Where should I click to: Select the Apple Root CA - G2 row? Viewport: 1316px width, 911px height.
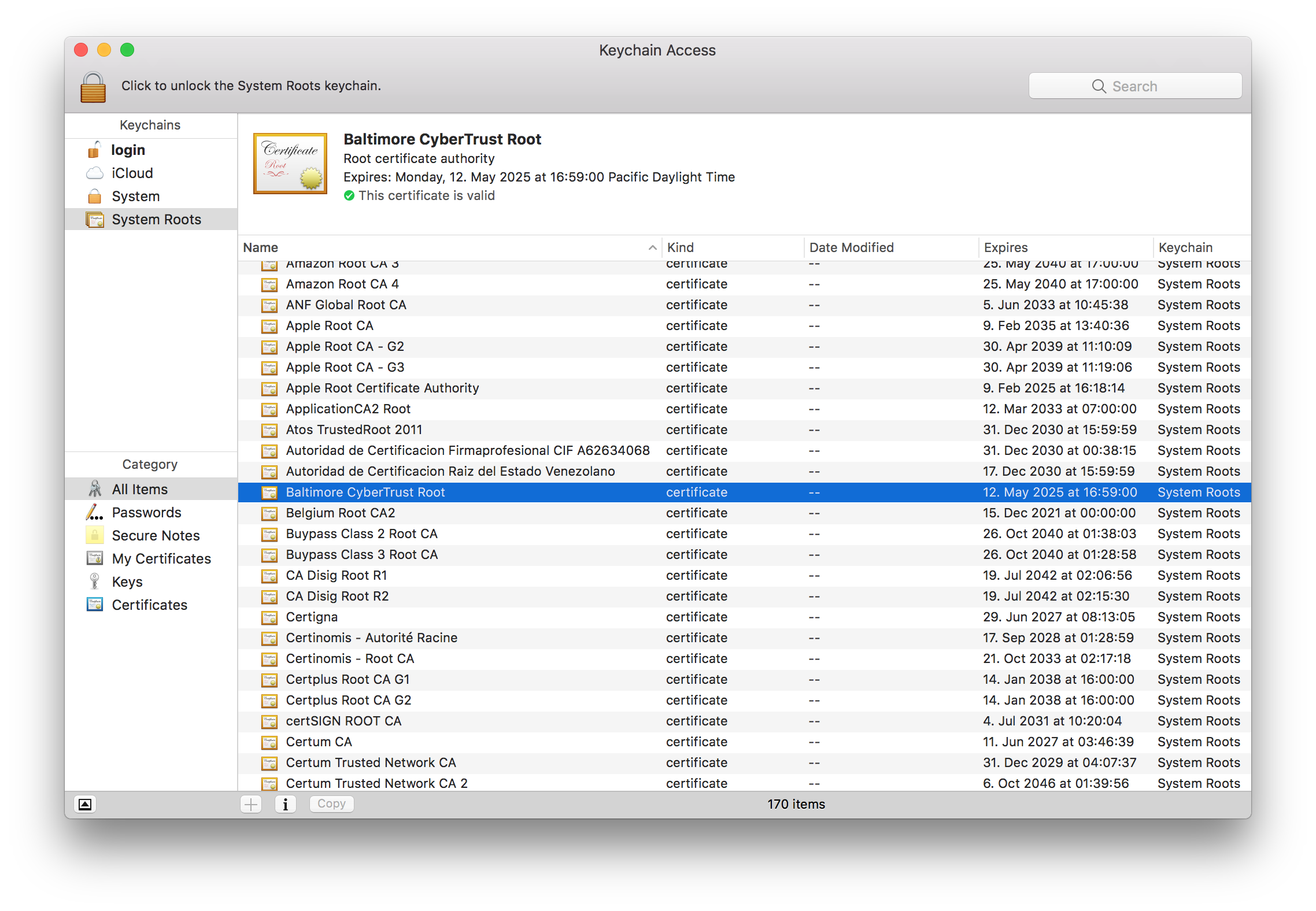pyautogui.click(x=745, y=347)
